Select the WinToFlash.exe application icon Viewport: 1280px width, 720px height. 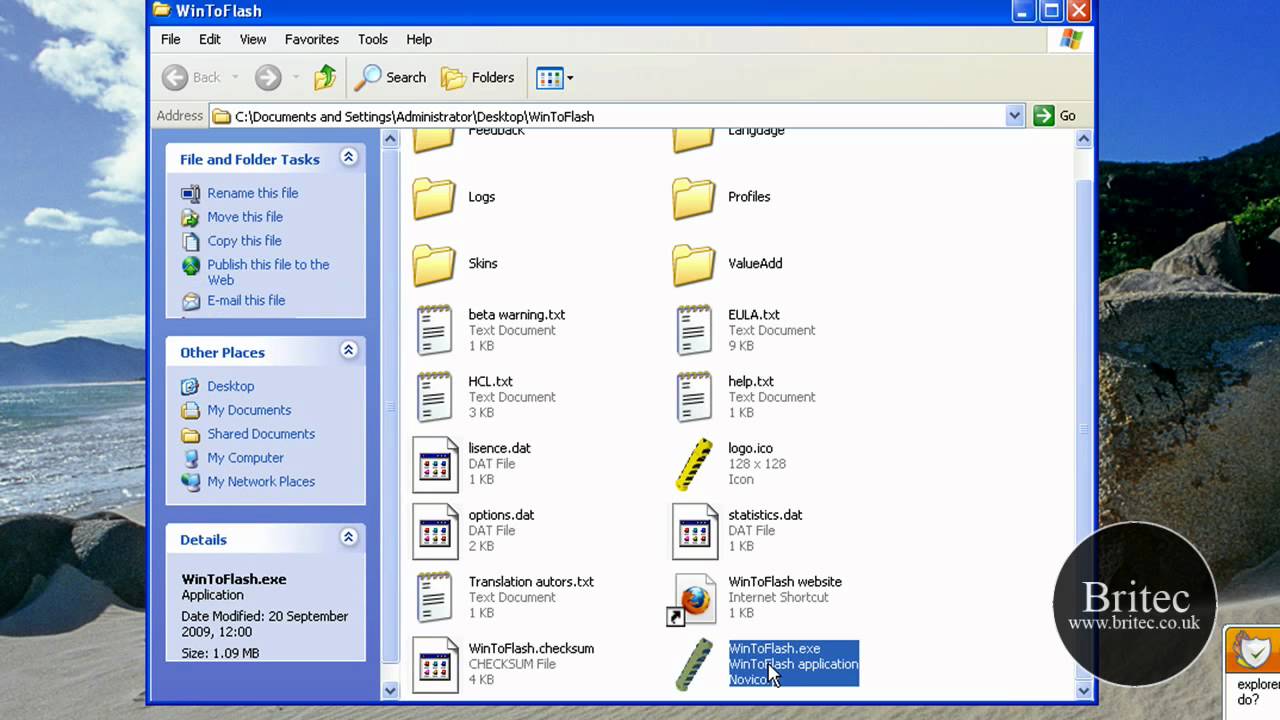click(694, 664)
